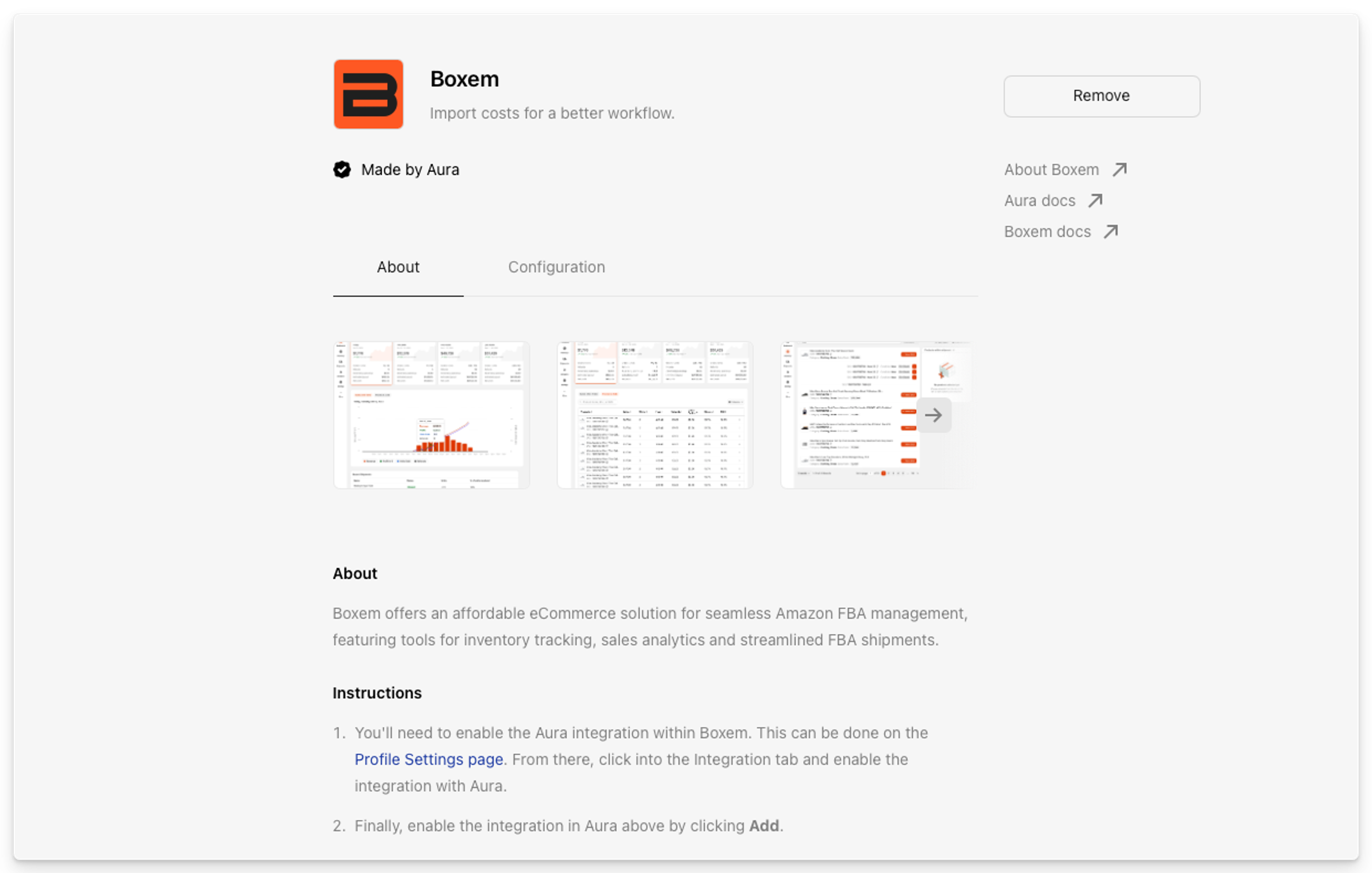1372x873 pixels.
Task: Click the Made by Aura label
Action: pyautogui.click(x=410, y=170)
